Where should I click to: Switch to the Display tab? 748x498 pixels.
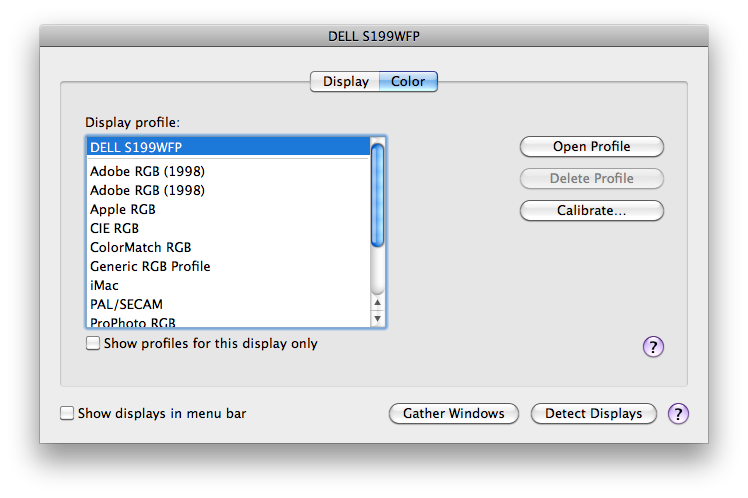[345, 82]
